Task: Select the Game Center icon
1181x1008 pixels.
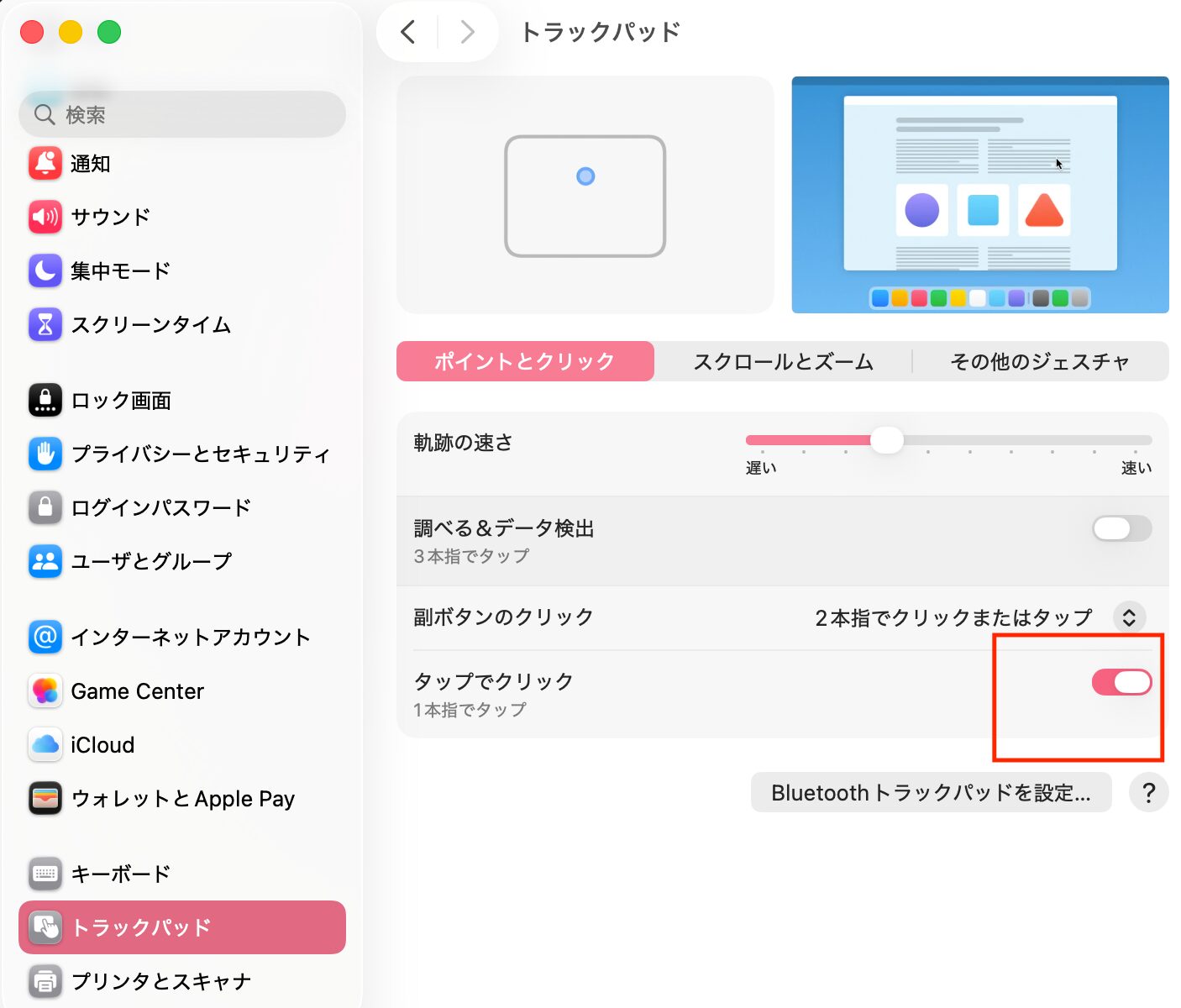Action: (x=45, y=691)
